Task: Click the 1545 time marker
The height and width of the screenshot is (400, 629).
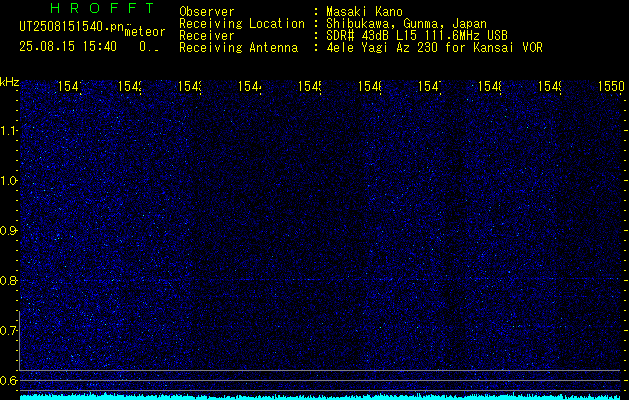Action: click(310, 86)
